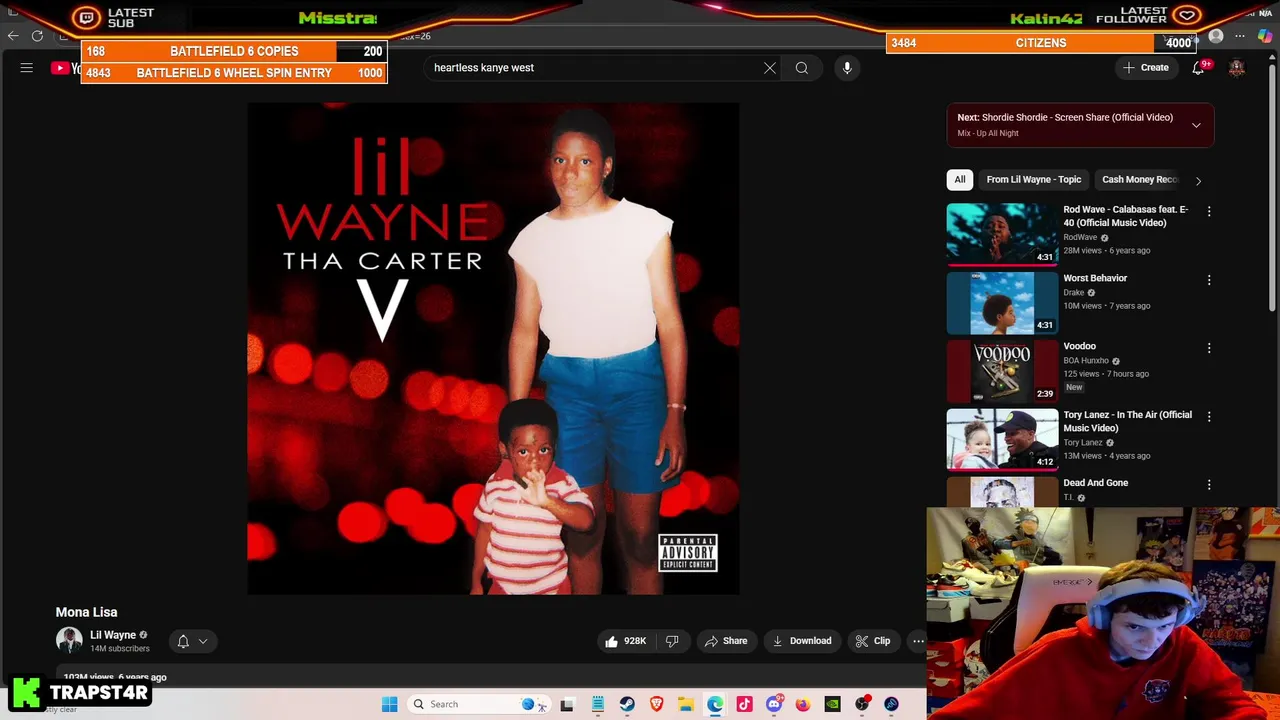Start voice search with the microphone icon
Viewport: 1280px width, 720px height.
[847, 68]
